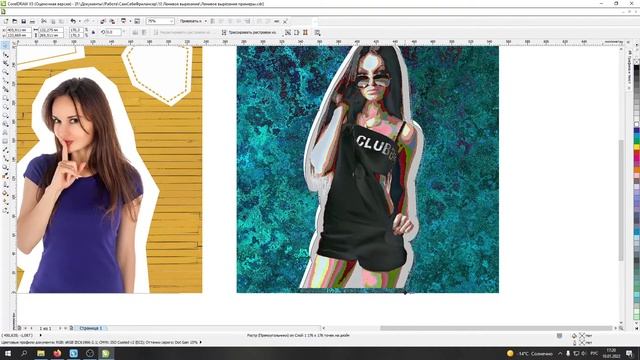Select the Pick tool in toolbox
Viewport: 640px width, 360px height.
point(5,46)
